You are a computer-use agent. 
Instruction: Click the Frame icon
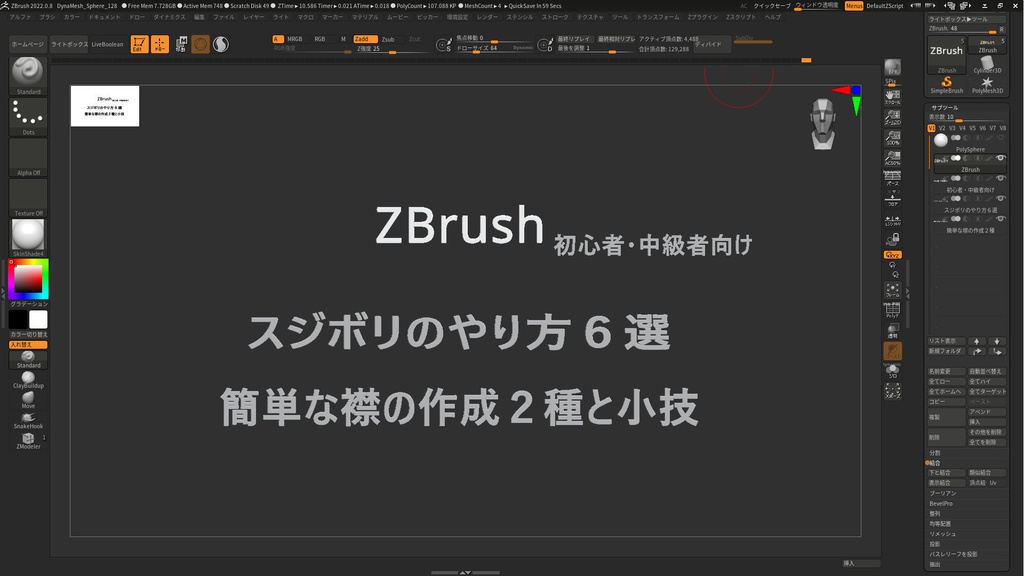point(892,290)
